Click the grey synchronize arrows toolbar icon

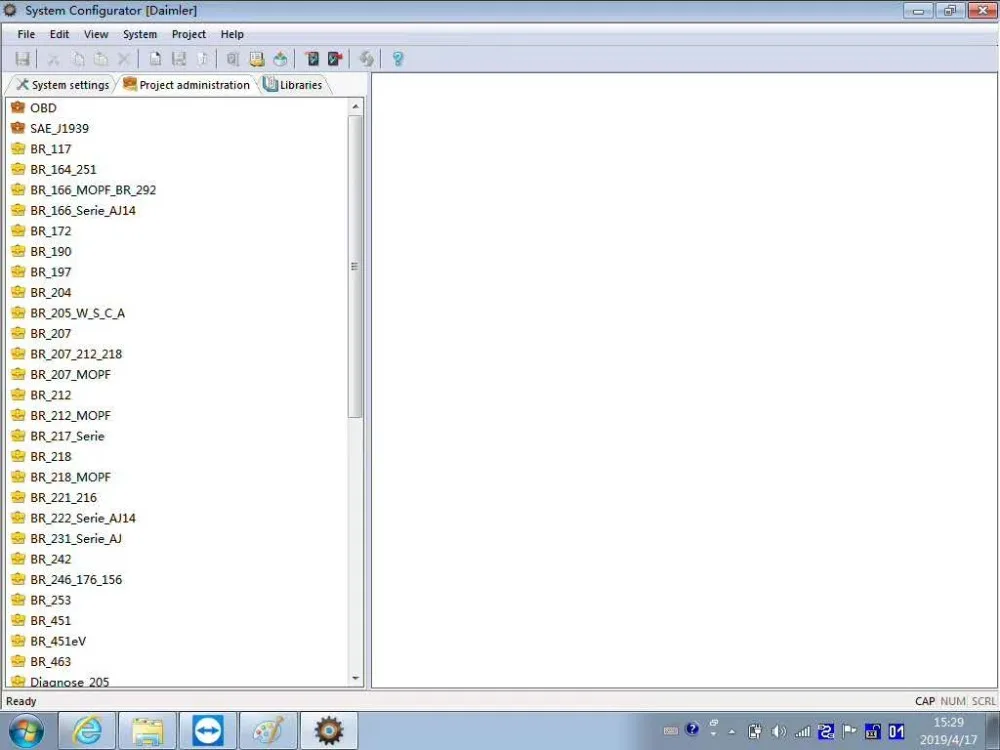pos(366,59)
